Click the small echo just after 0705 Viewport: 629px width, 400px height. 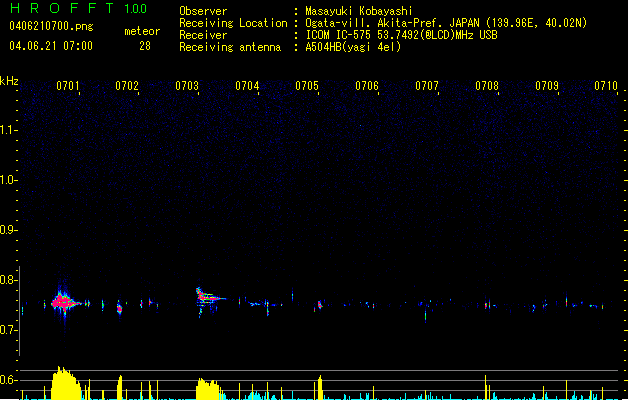(x=320, y=305)
